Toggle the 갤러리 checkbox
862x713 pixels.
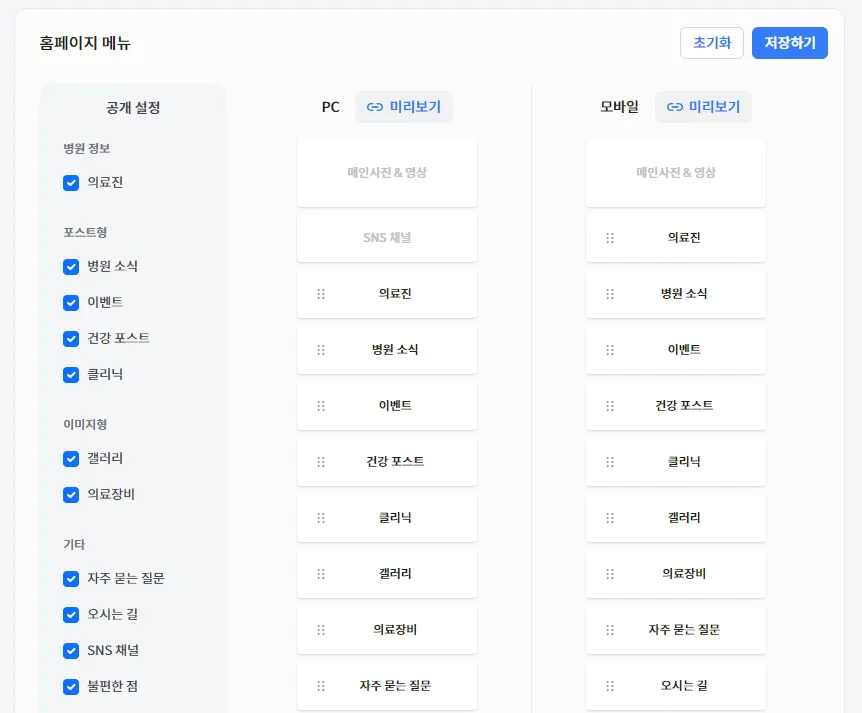click(x=71, y=459)
